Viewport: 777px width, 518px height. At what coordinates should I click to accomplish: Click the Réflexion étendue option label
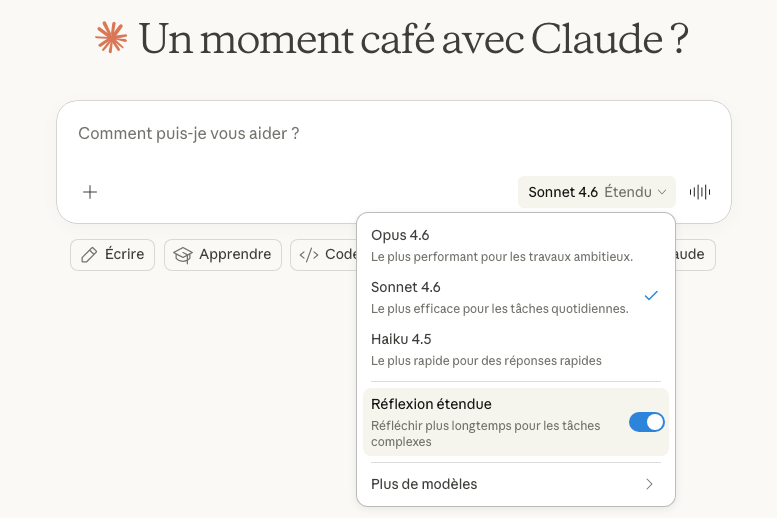click(x=431, y=404)
